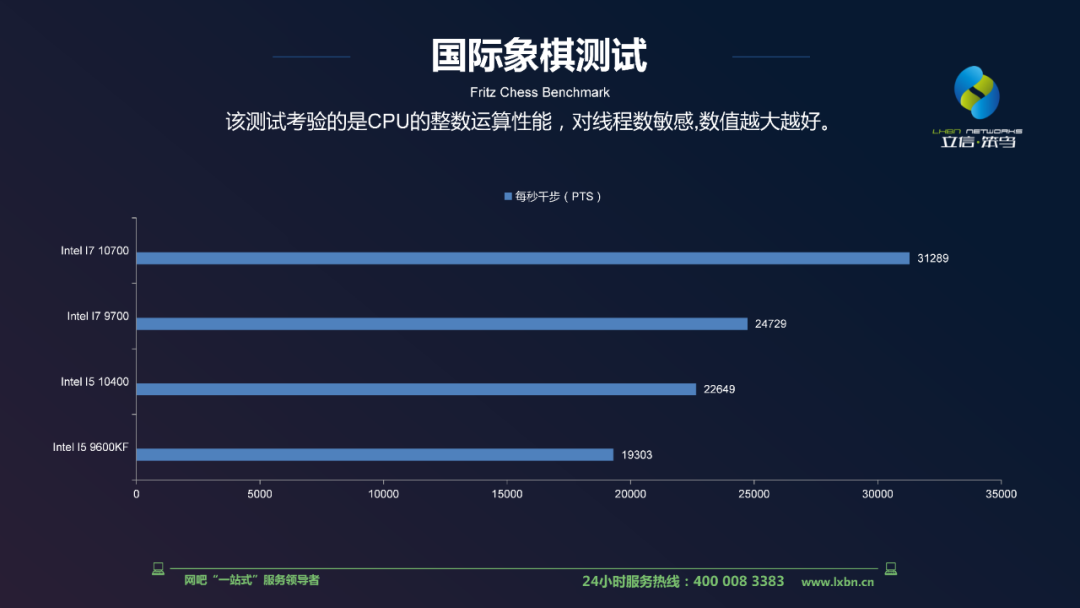Screen dimensions: 1080x608
Task: Click the Intel I7 10700 axis label
Action: pos(94,251)
